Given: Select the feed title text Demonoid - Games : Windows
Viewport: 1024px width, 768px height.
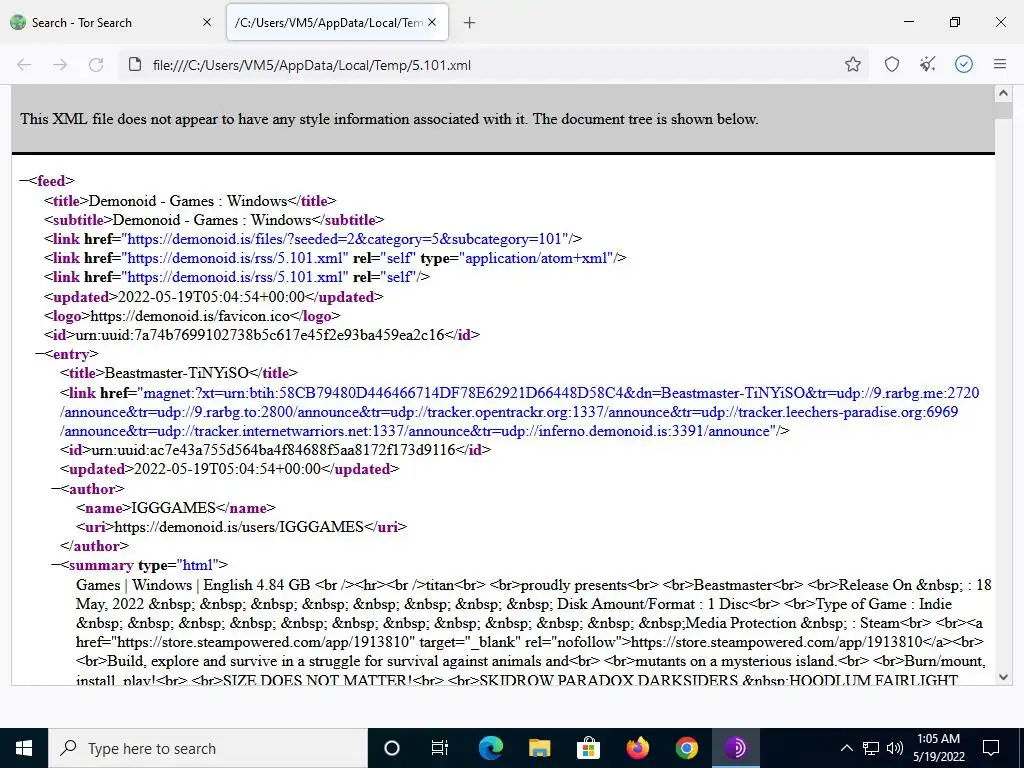Looking at the screenshot, I should point(187,200).
